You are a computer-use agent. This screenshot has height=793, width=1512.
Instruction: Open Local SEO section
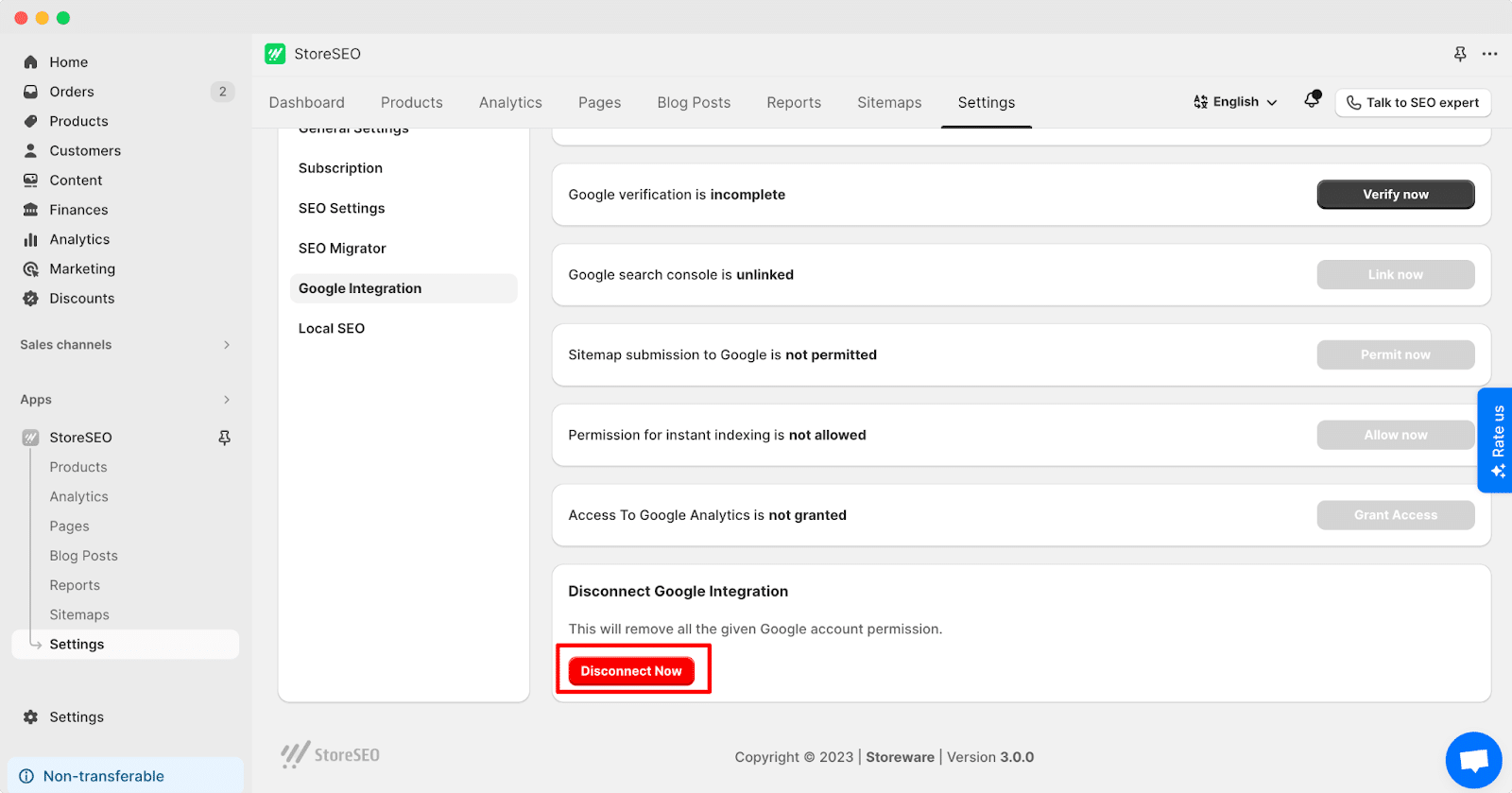tap(331, 329)
